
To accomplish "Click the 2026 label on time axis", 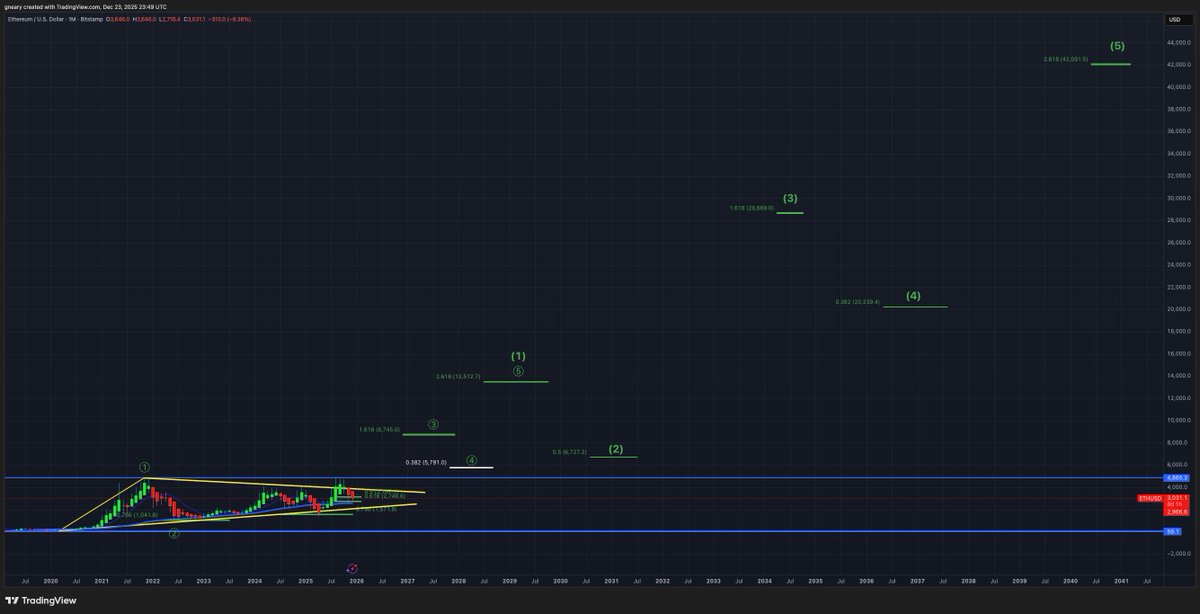I will 357,580.
